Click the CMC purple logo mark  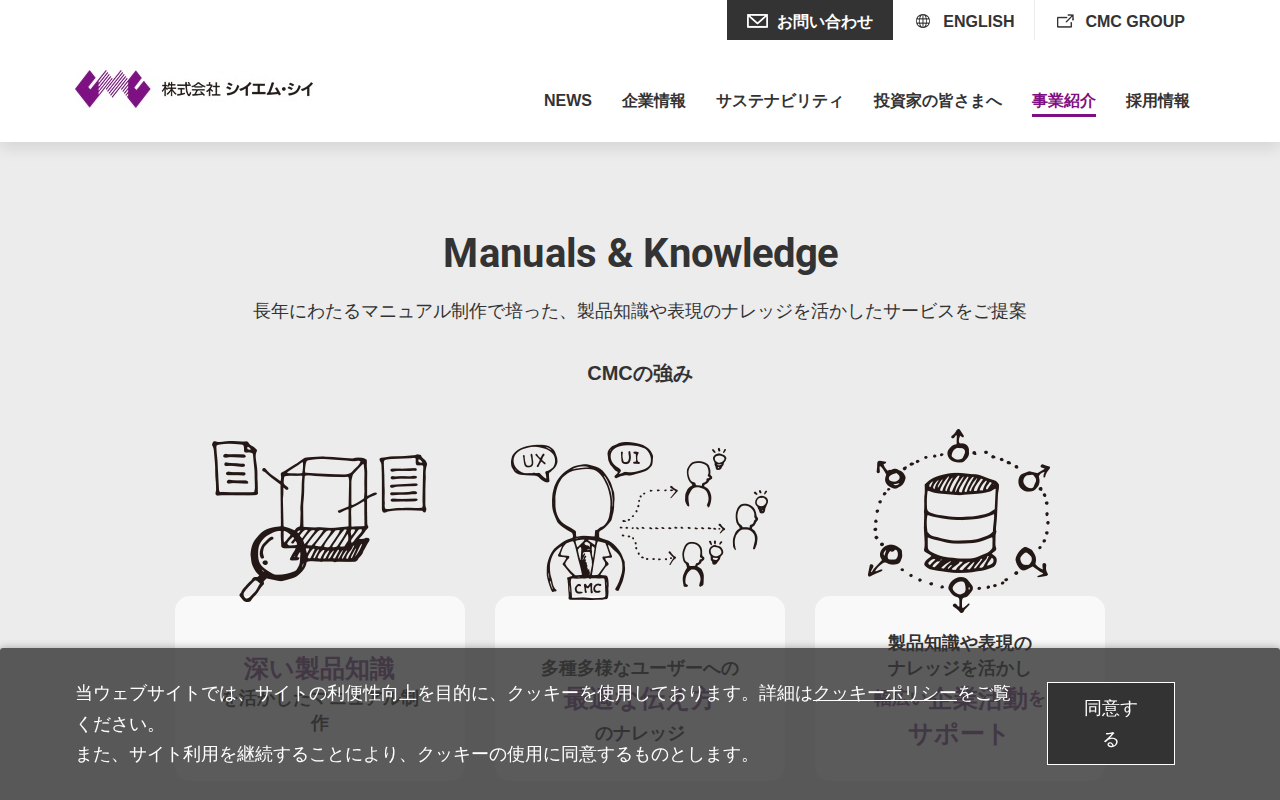(112, 89)
